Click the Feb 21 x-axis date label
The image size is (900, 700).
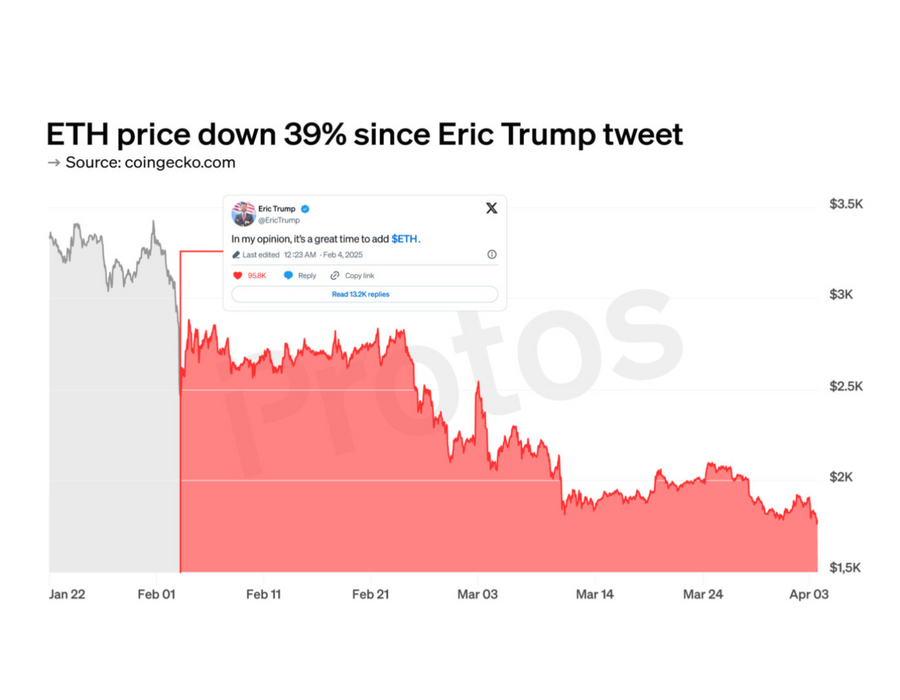(x=371, y=594)
